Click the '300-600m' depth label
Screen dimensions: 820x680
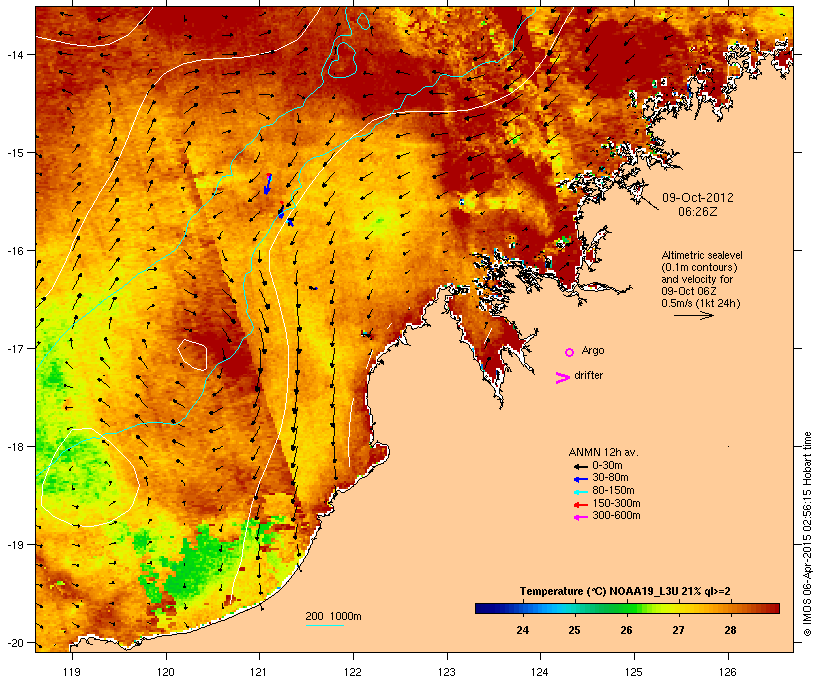(616, 516)
